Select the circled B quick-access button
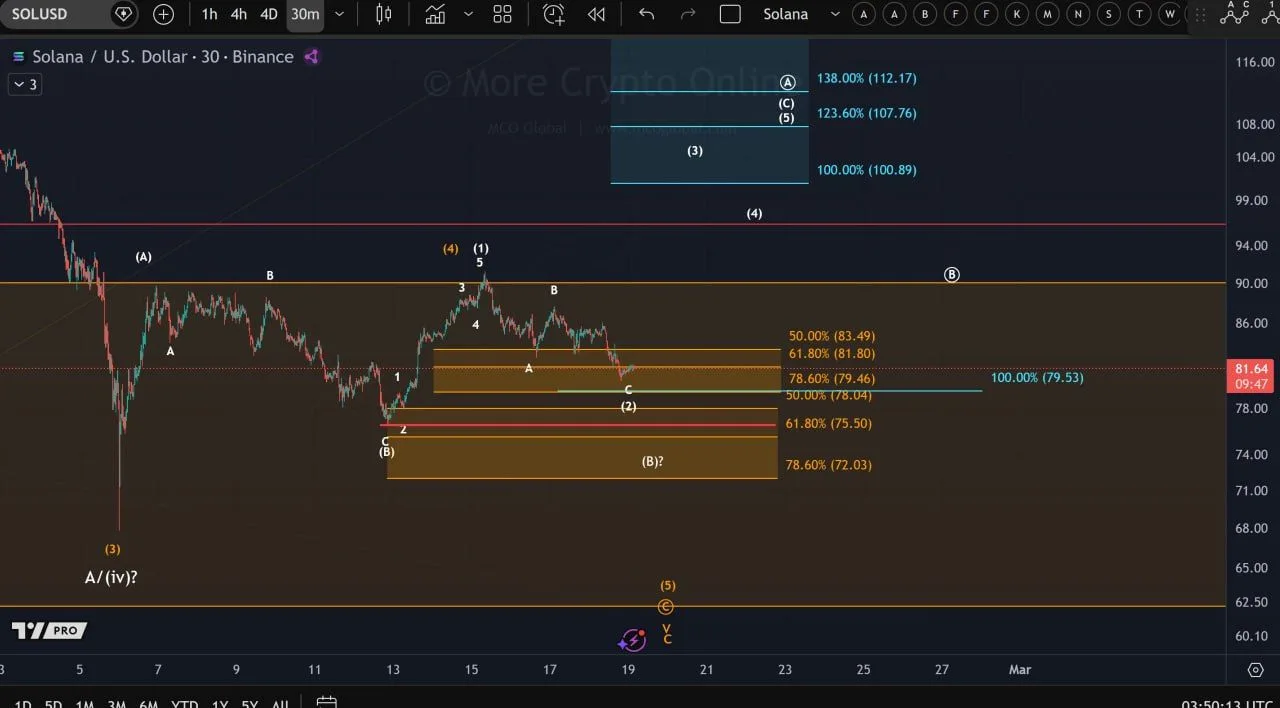The height and width of the screenshot is (708, 1280). 926,14
